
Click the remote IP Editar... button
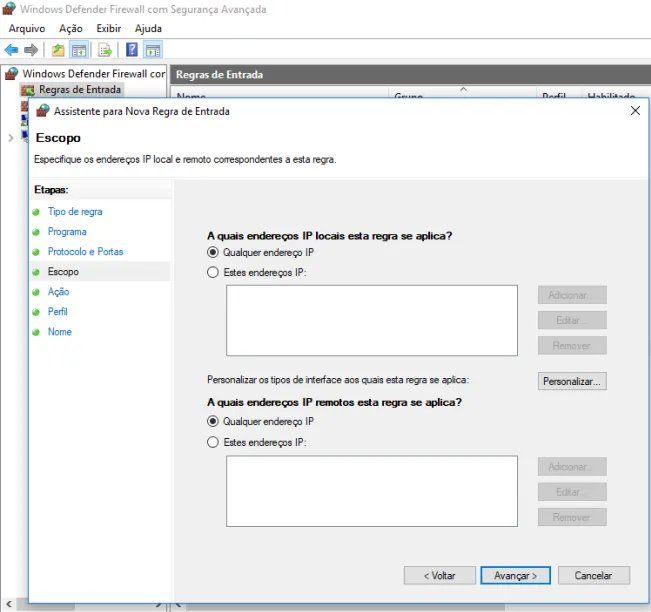572,492
